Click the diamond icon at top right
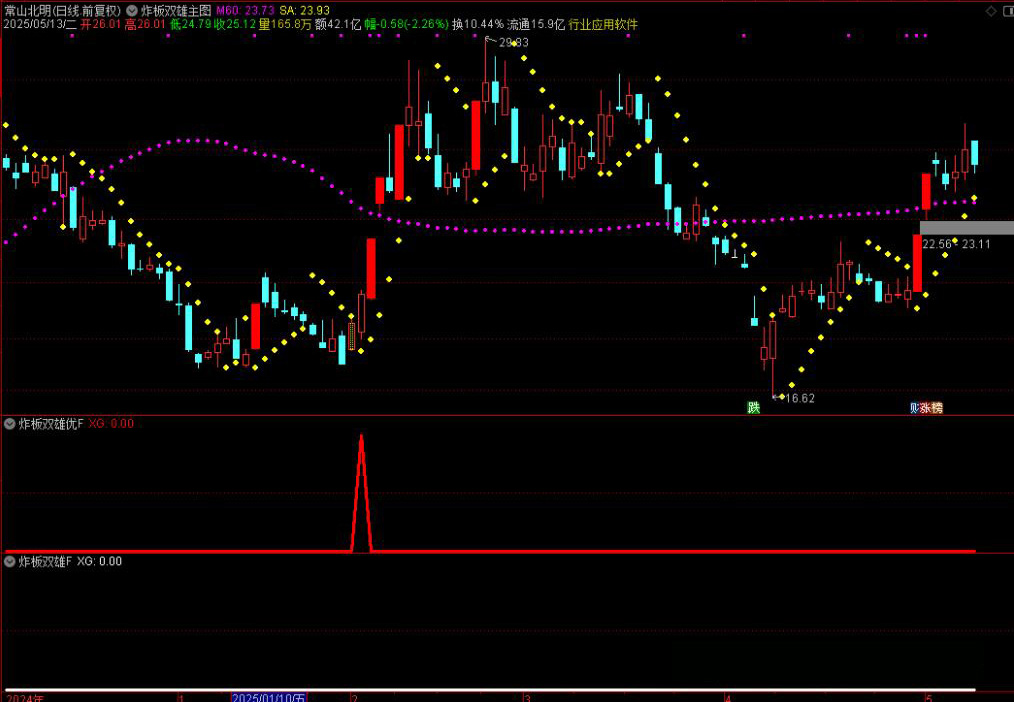 point(991,11)
